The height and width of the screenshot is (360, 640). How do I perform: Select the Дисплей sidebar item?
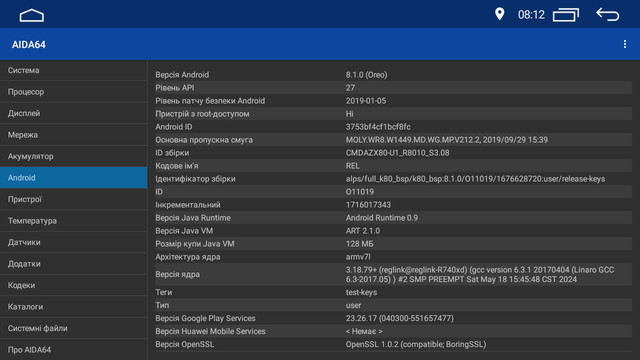73,113
